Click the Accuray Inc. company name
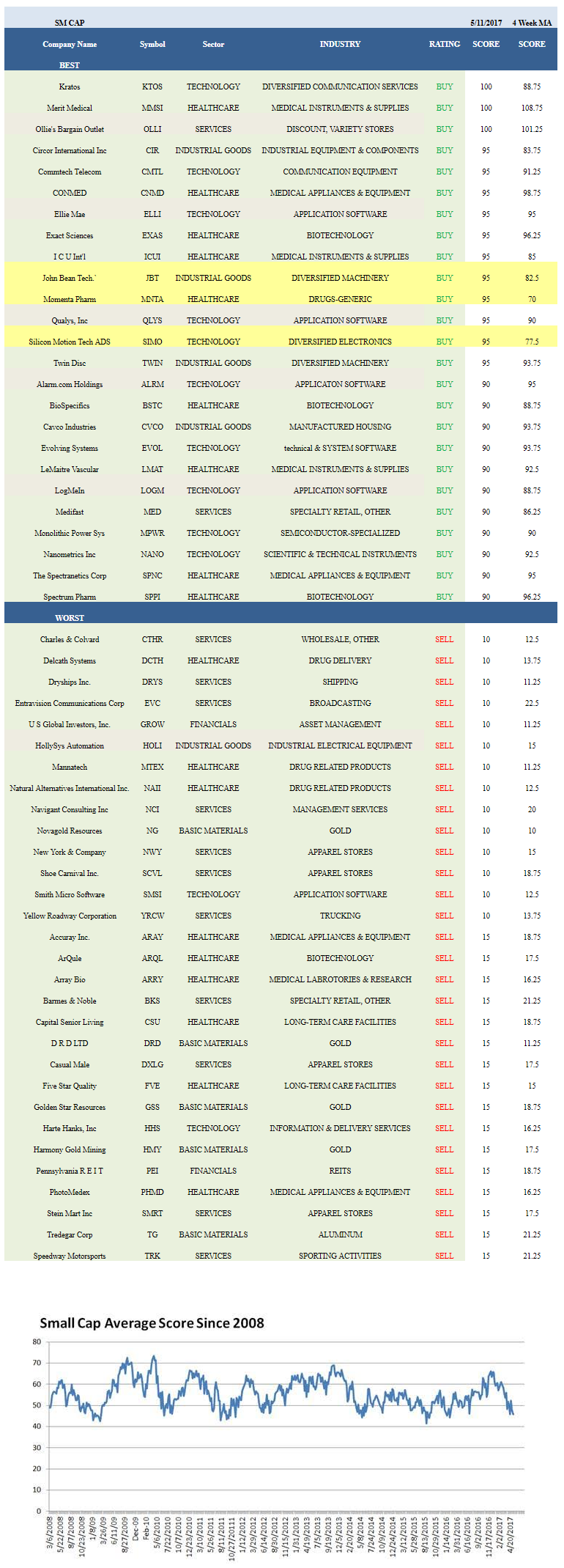 70,937
